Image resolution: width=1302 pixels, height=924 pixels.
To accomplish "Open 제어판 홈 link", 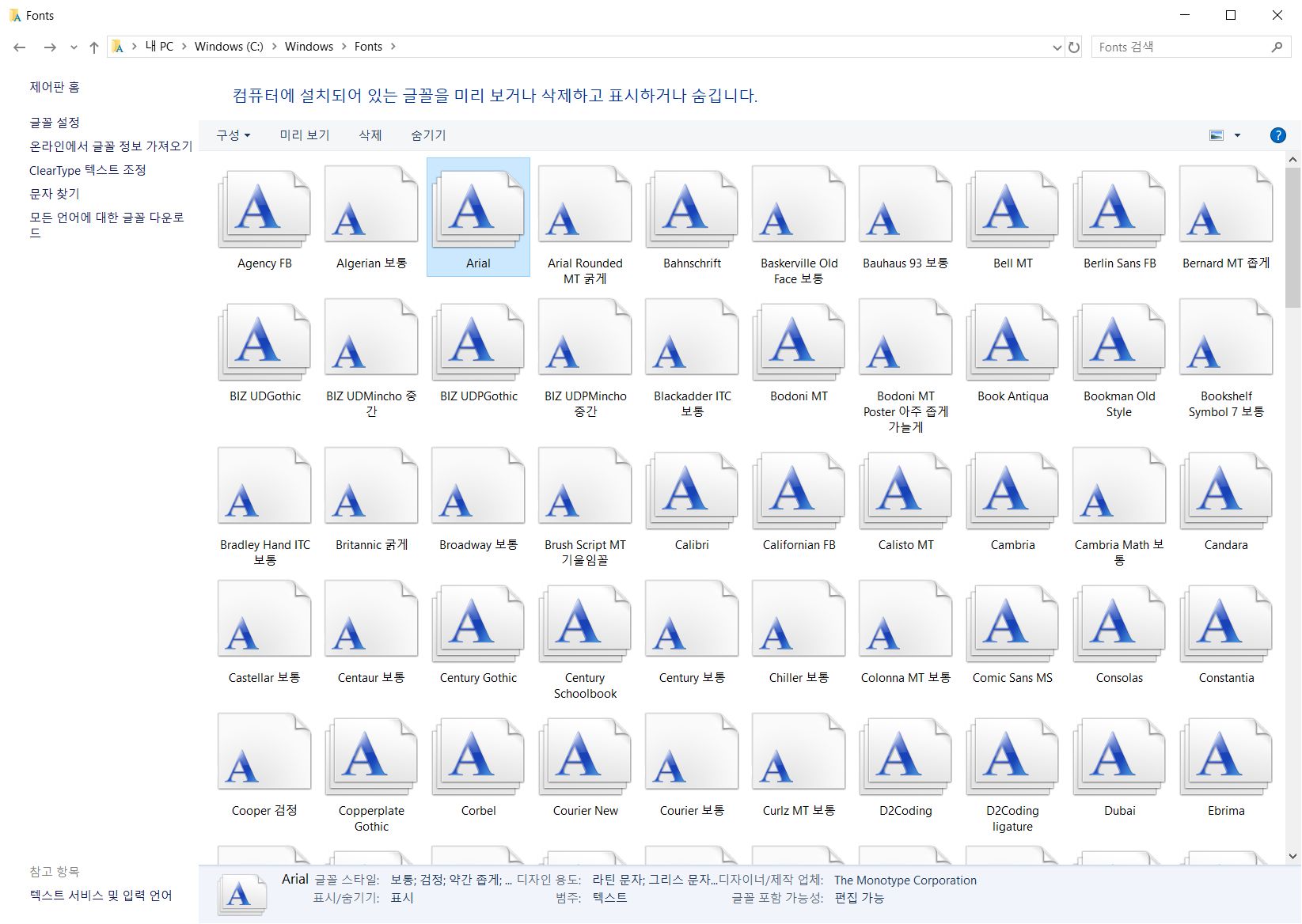I will (x=55, y=87).
